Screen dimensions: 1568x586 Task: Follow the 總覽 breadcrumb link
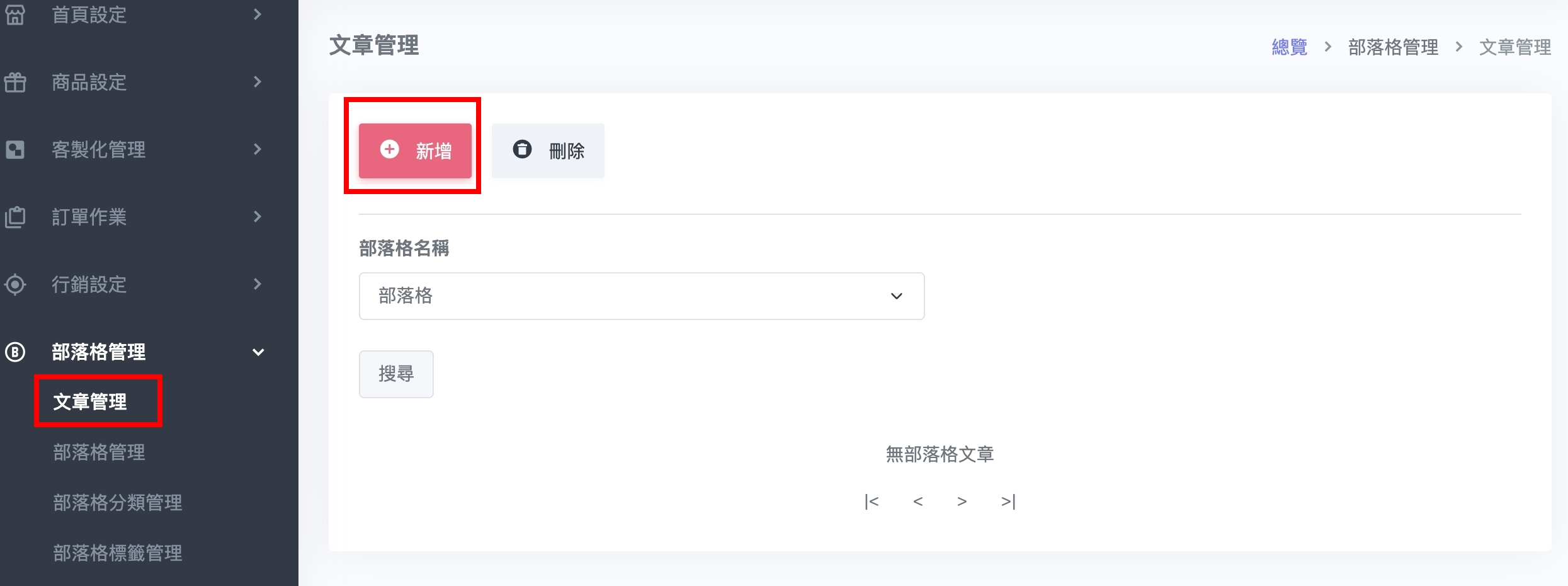point(1289,47)
